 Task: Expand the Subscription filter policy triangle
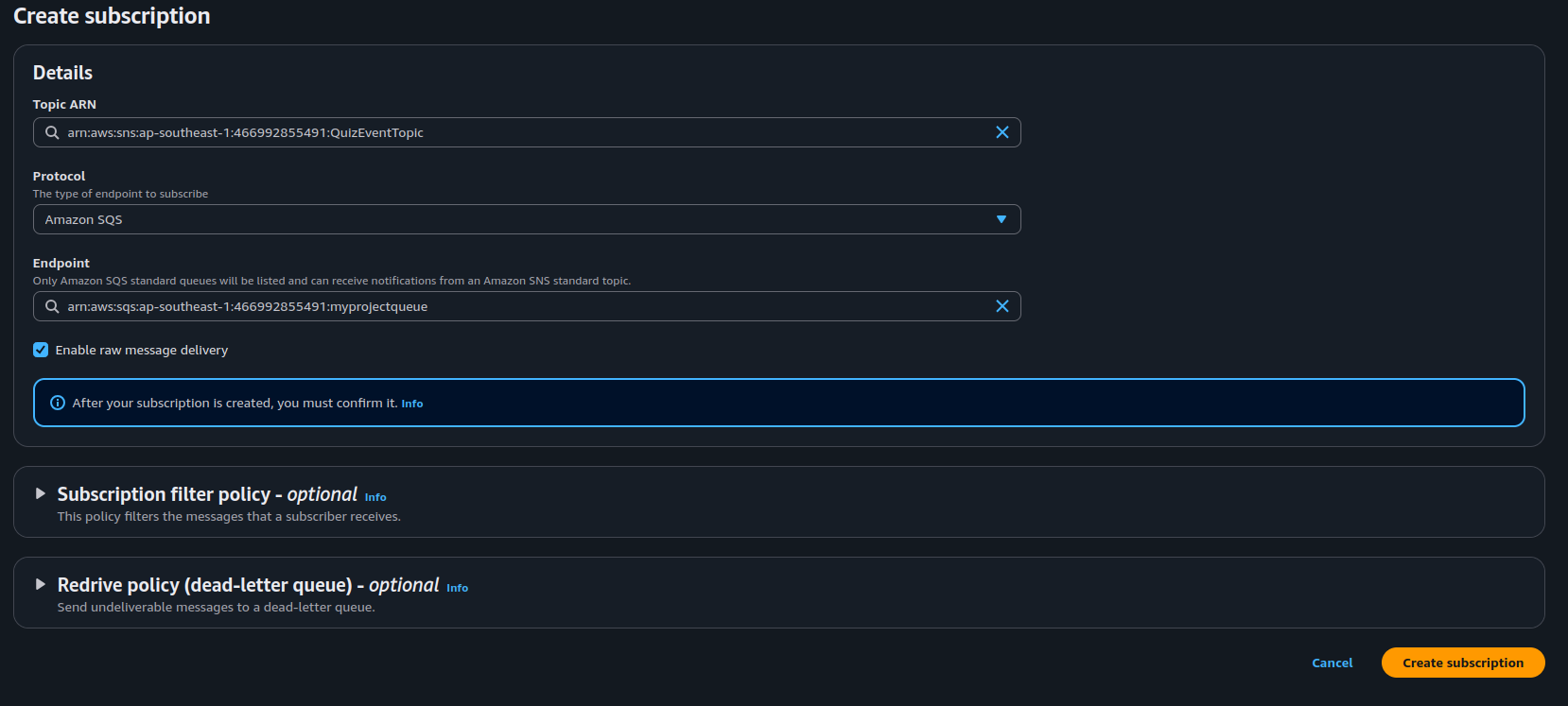coord(40,493)
